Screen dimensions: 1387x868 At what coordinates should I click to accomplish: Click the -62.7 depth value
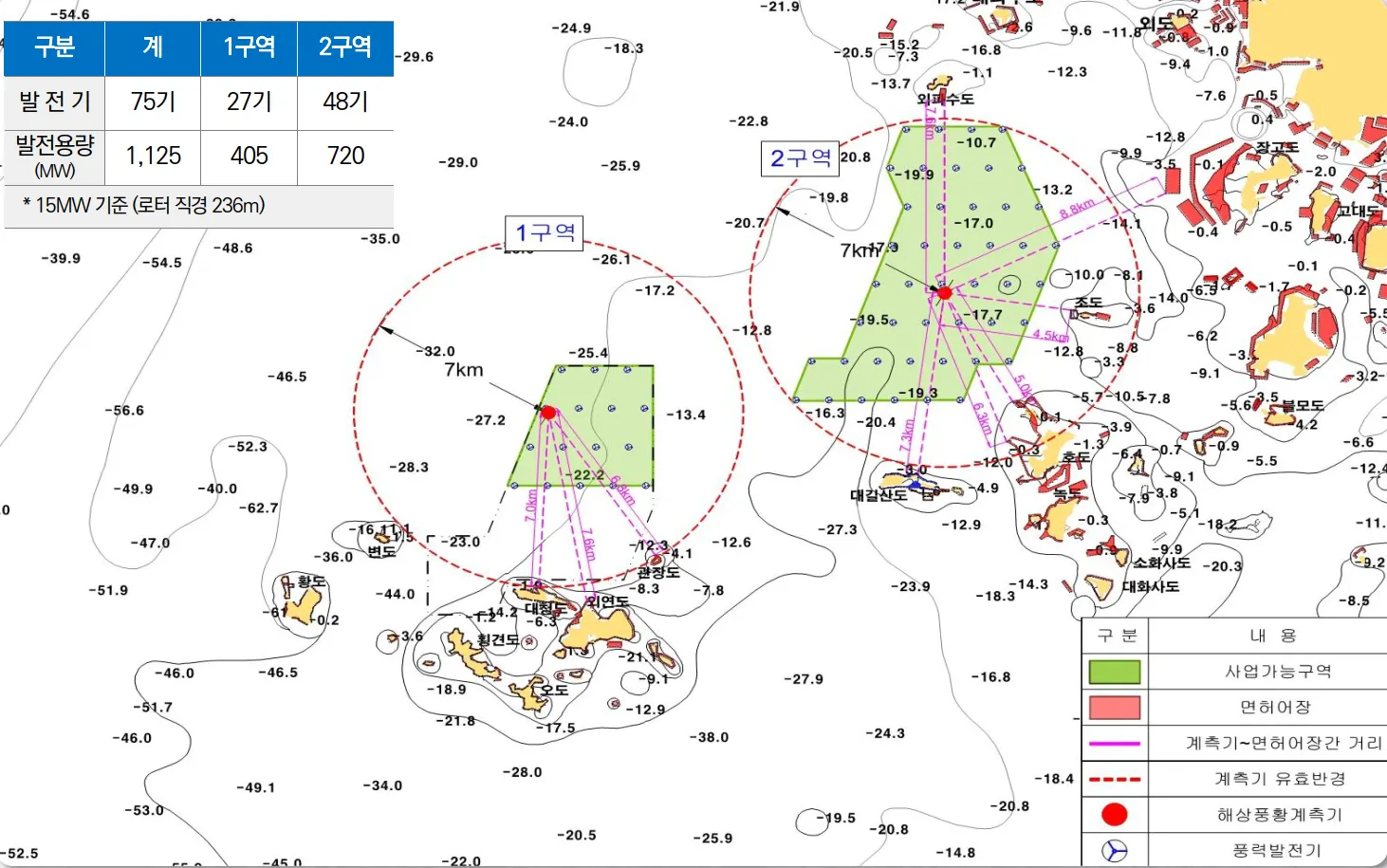click(x=258, y=508)
